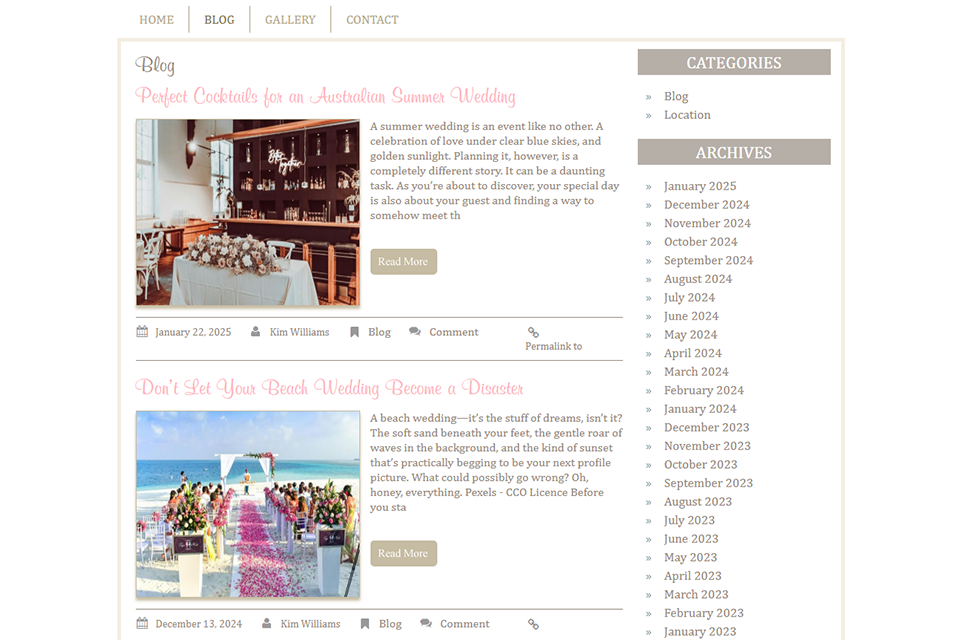The image size is (960, 640).
Task: Click bookmark icon in January 22 post meta
Action: point(354,332)
